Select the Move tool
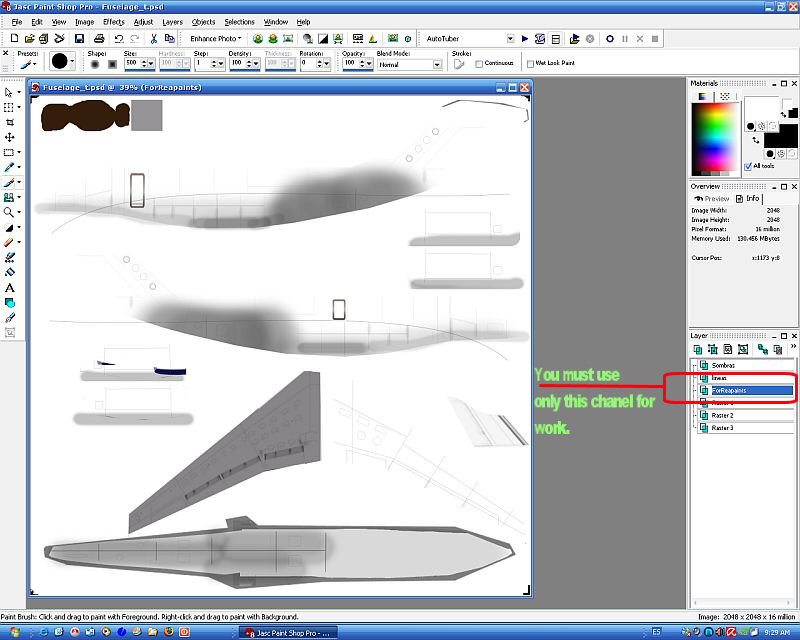 [x=10, y=137]
